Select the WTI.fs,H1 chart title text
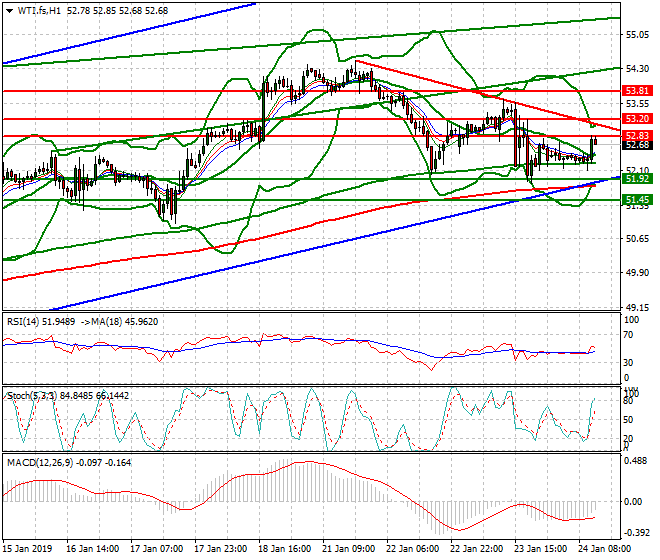This screenshot has height=560, width=660. pos(40,11)
